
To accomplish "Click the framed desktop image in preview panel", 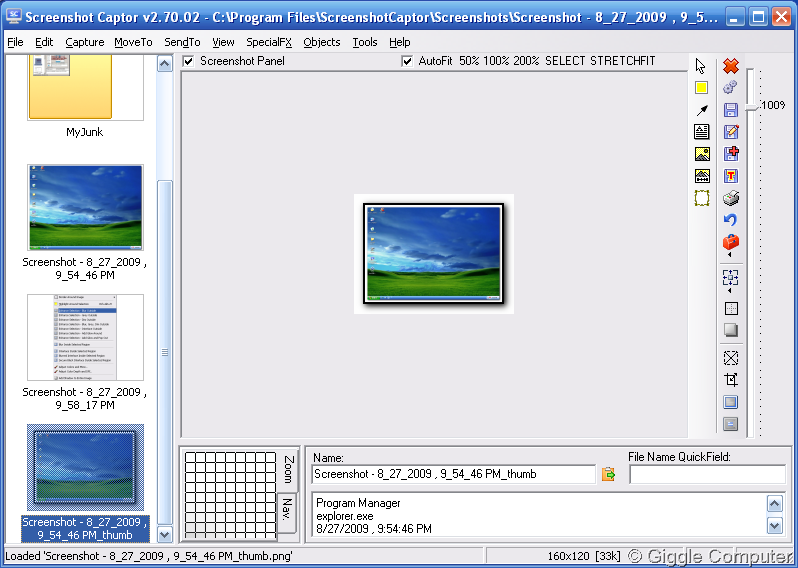I will pos(434,253).
